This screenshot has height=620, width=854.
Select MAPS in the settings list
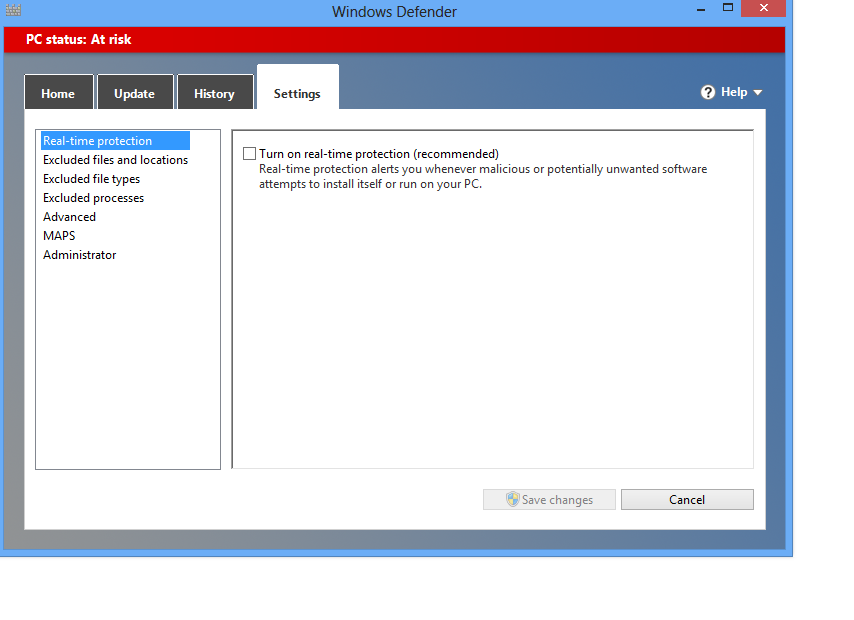click(59, 236)
